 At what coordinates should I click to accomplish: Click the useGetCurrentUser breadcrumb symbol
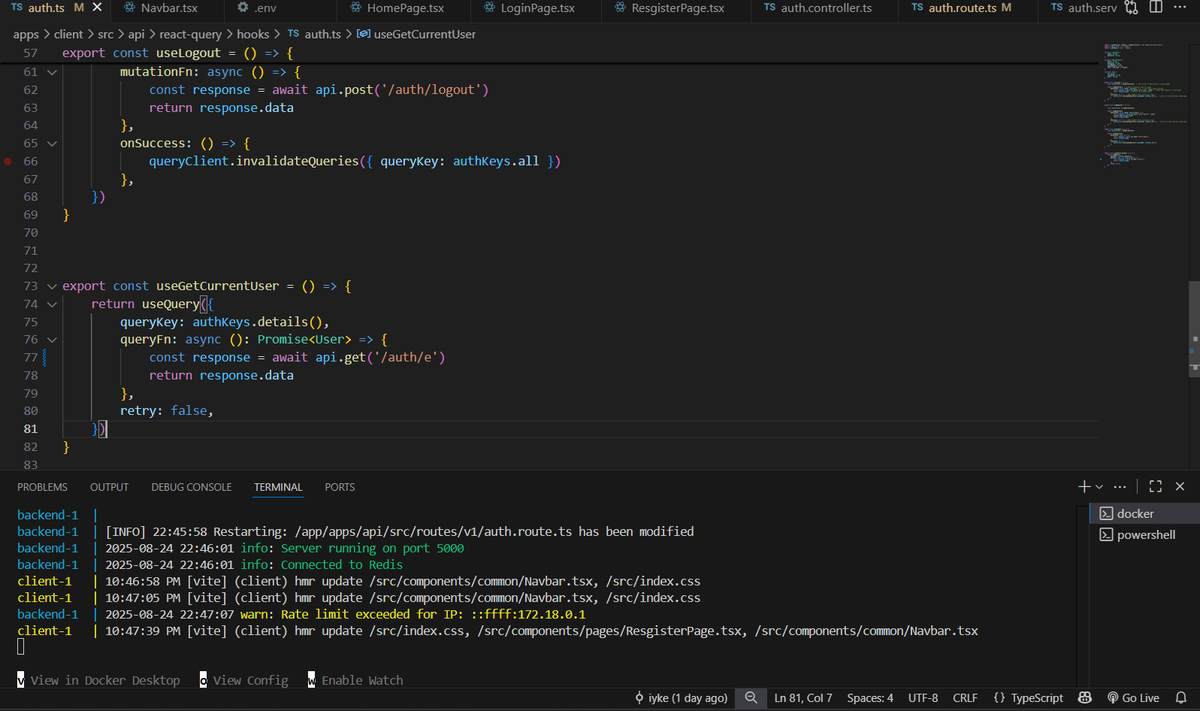[416, 34]
